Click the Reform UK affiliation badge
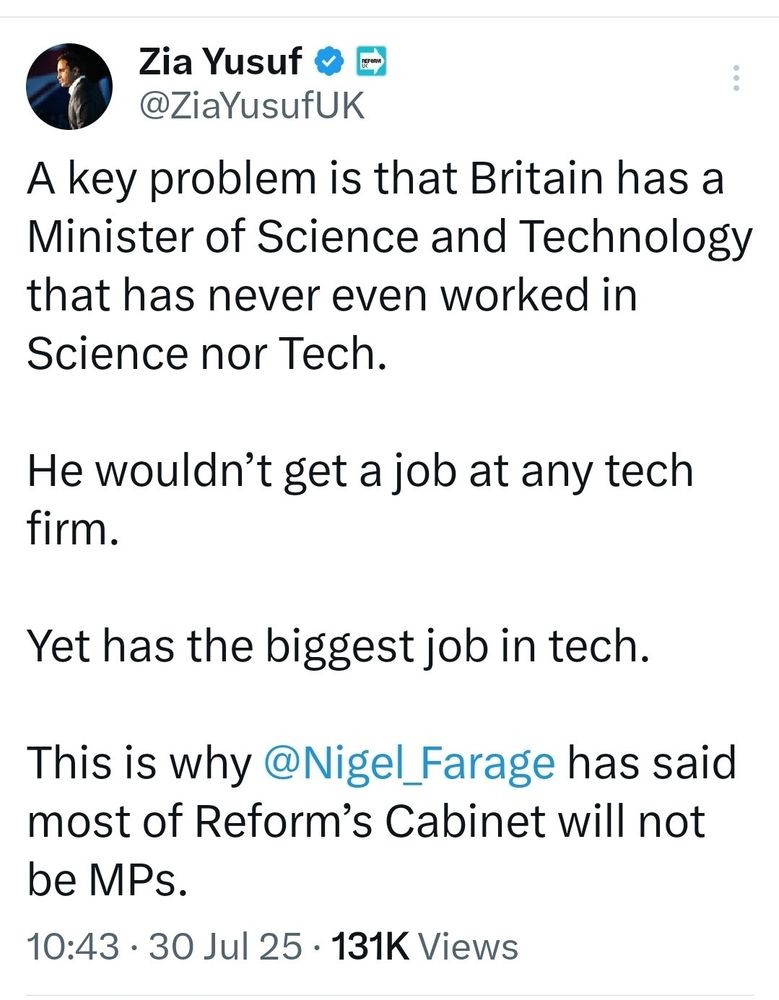The width and height of the screenshot is (779, 1000). [x=371, y=63]
